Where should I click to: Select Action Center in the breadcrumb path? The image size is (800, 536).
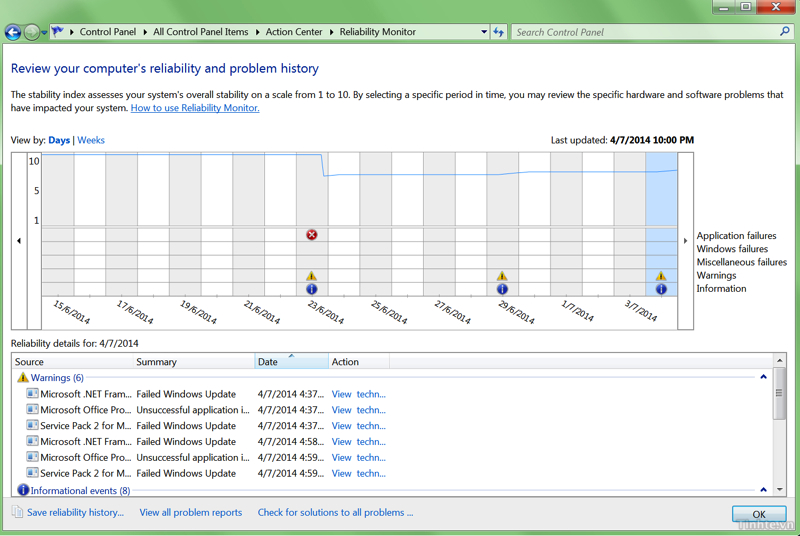[x=294, y=32]
